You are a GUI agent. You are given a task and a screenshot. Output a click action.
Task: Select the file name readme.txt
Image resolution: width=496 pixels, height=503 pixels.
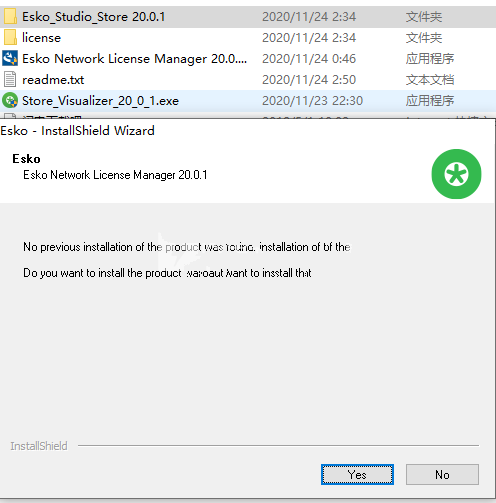(53, 80)
